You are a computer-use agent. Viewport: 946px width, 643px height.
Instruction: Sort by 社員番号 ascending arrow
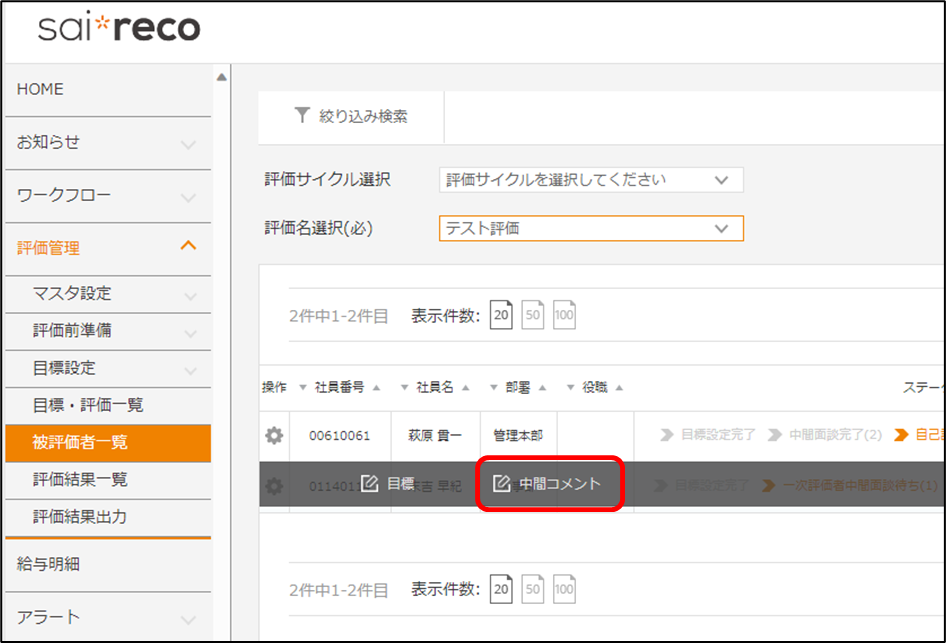pos(376,388)
